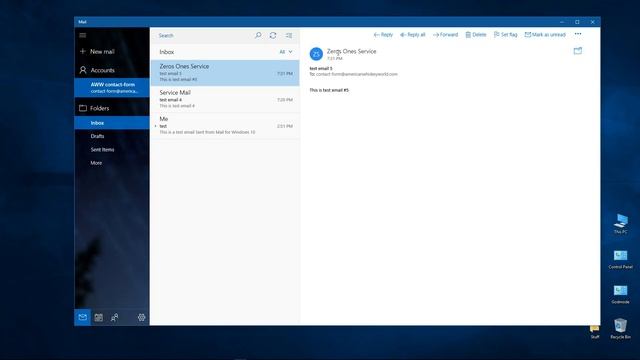Switch to Mail view icon
This screenshot has width=640, height=360.
[x=82, y=317]
